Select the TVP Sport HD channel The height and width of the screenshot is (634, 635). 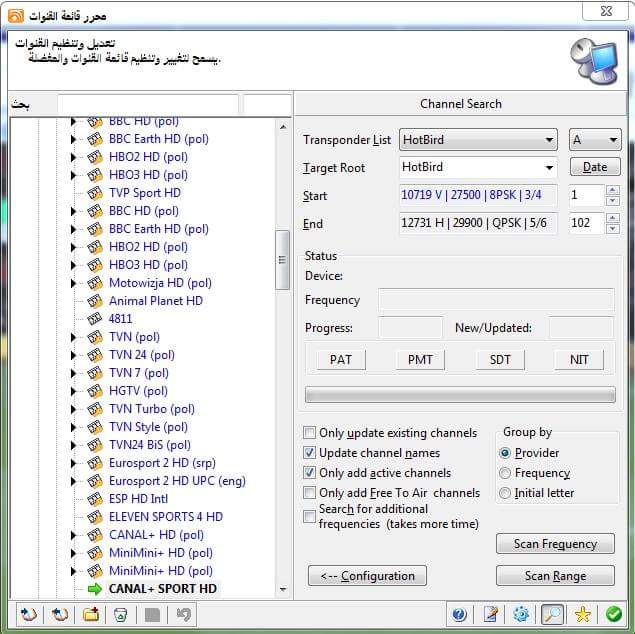click(x=145, y=193)
